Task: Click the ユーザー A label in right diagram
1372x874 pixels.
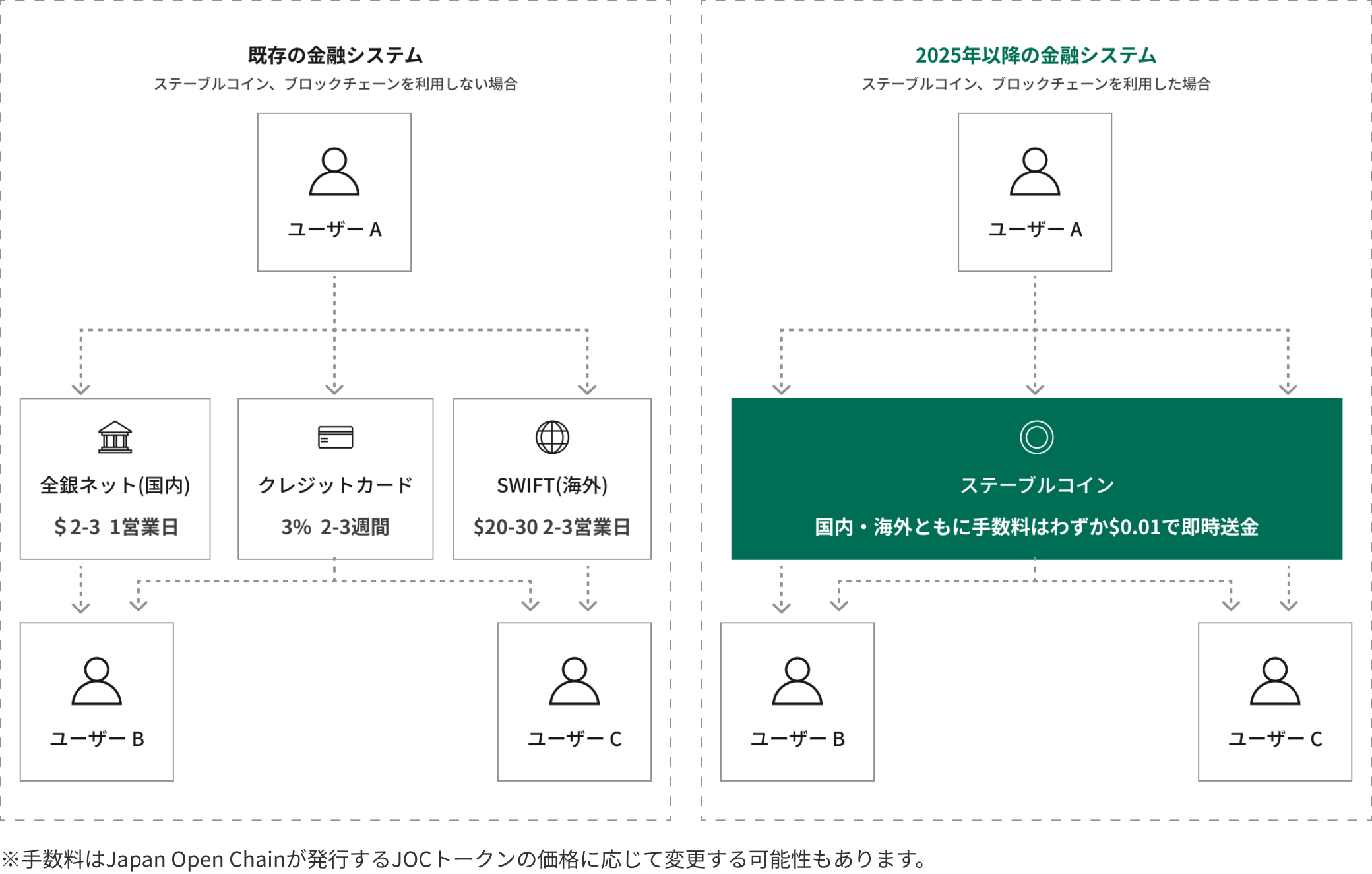Action: coord(1035,230)
